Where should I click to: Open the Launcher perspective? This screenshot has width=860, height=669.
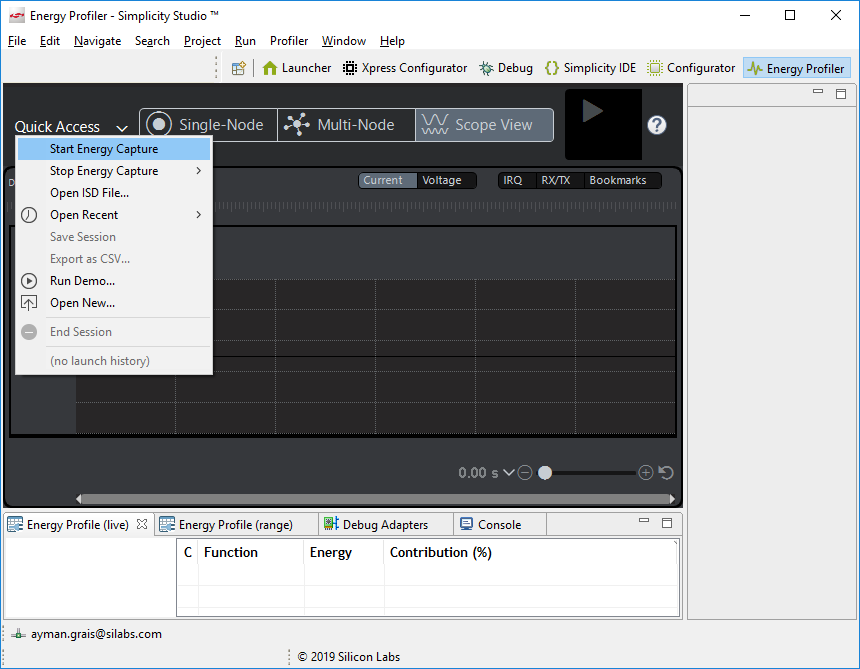point(297,68)
